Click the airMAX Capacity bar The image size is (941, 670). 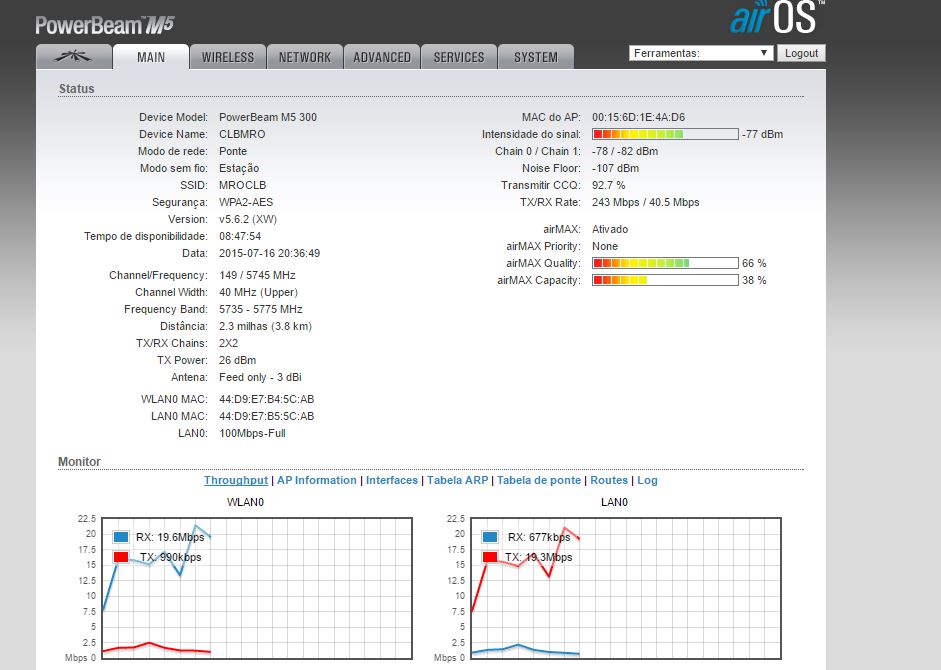(665, 280)
